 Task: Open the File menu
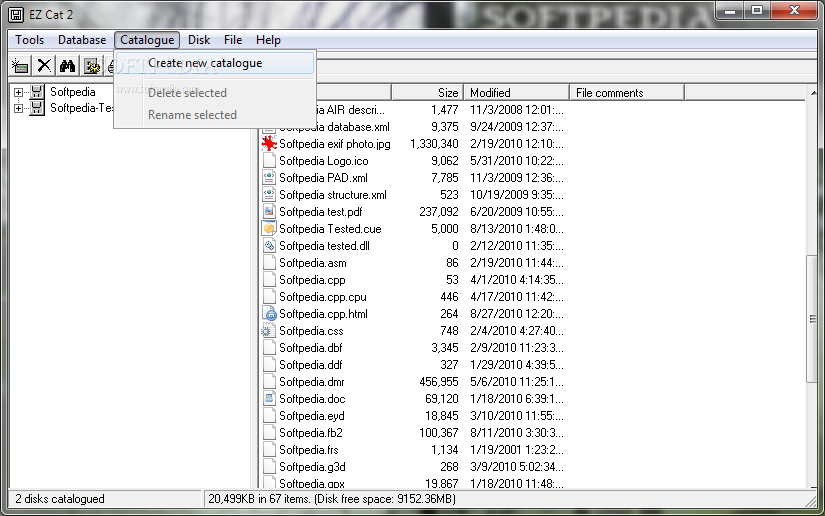pos(233,40)
